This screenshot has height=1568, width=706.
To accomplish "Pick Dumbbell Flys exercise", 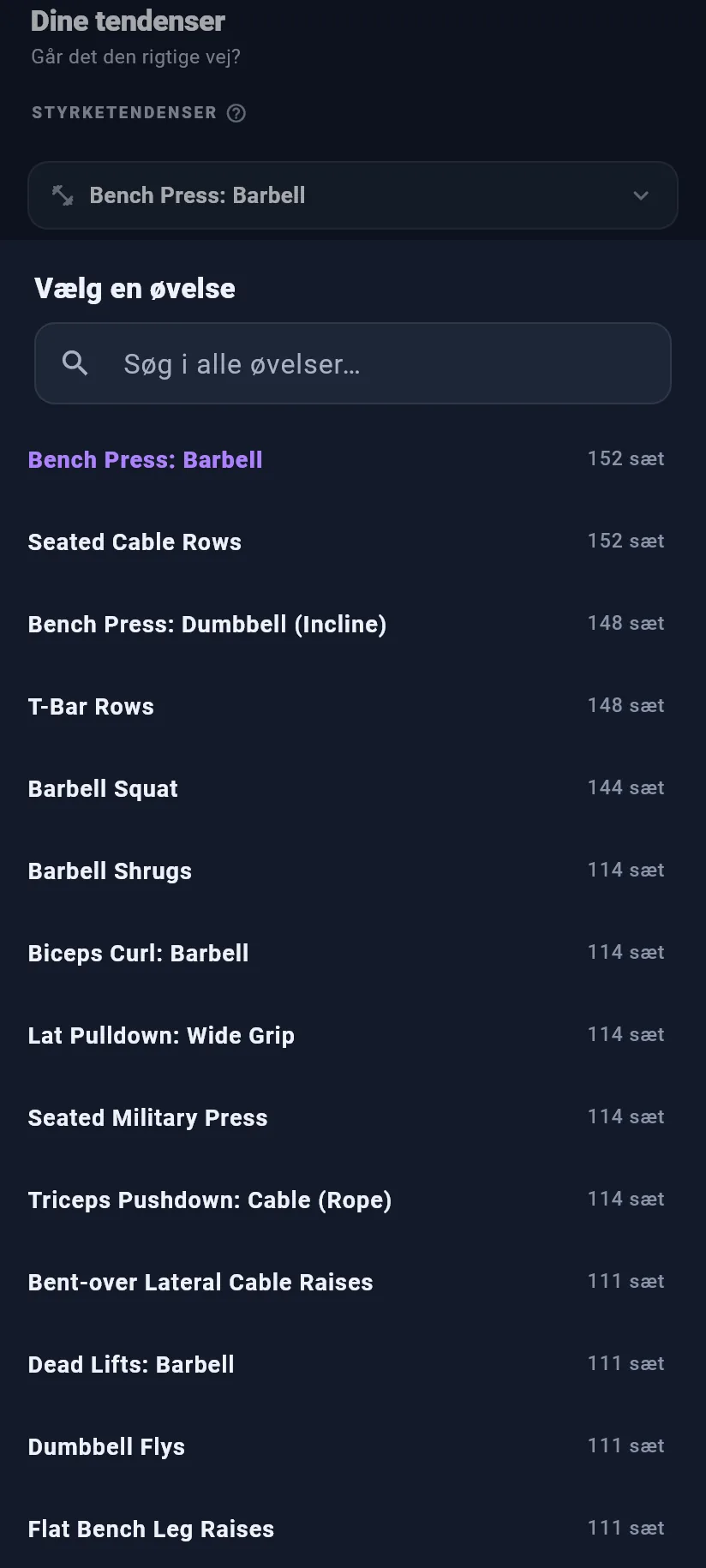I will tap(353, 1446).
